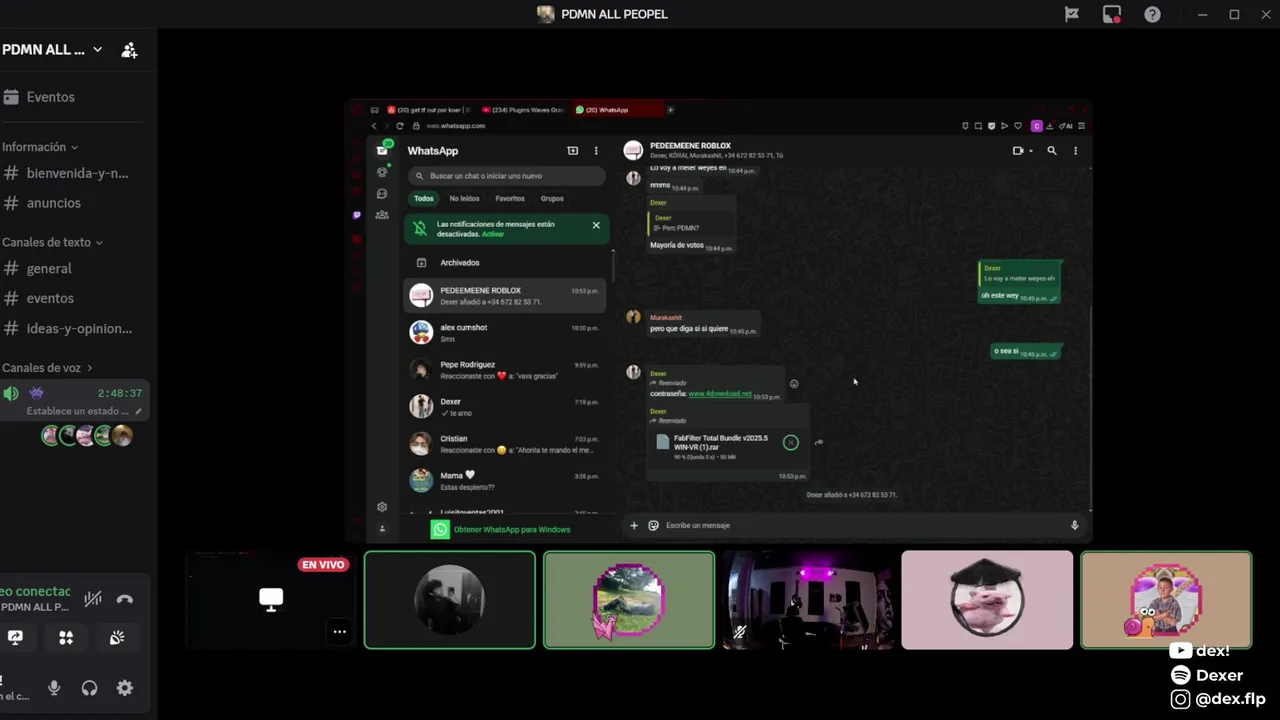Viewport: 1280px width, 720px height.
Task: Switch to the get tf out browser tab
Action: click(428, 110)
